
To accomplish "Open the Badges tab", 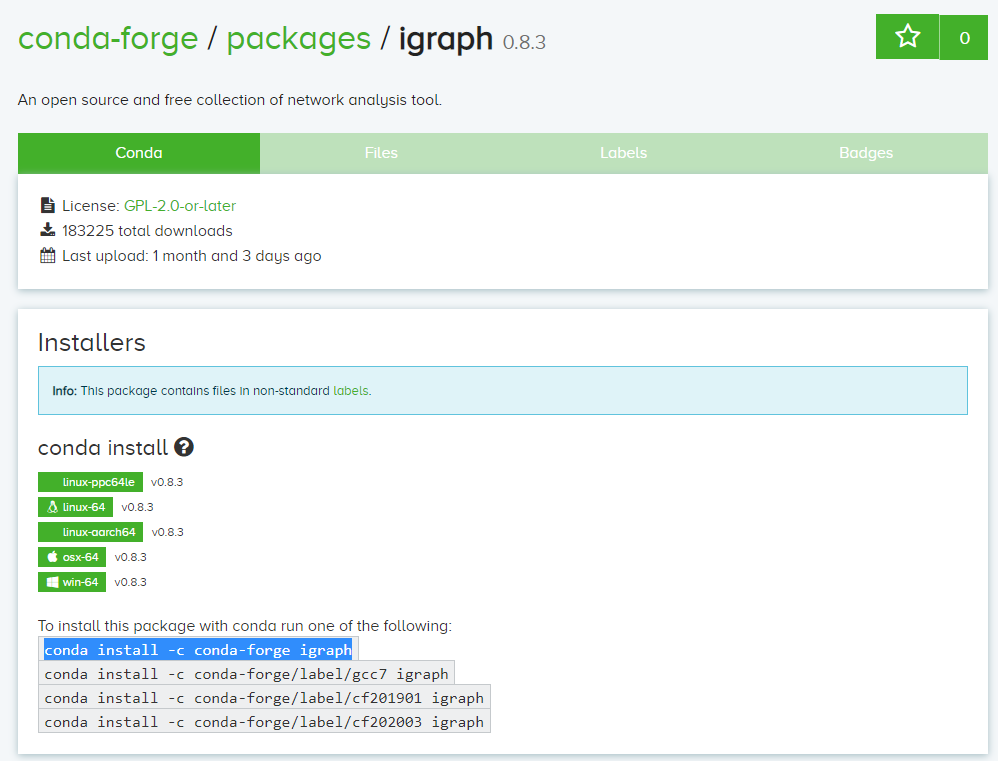I will [866, 153].
